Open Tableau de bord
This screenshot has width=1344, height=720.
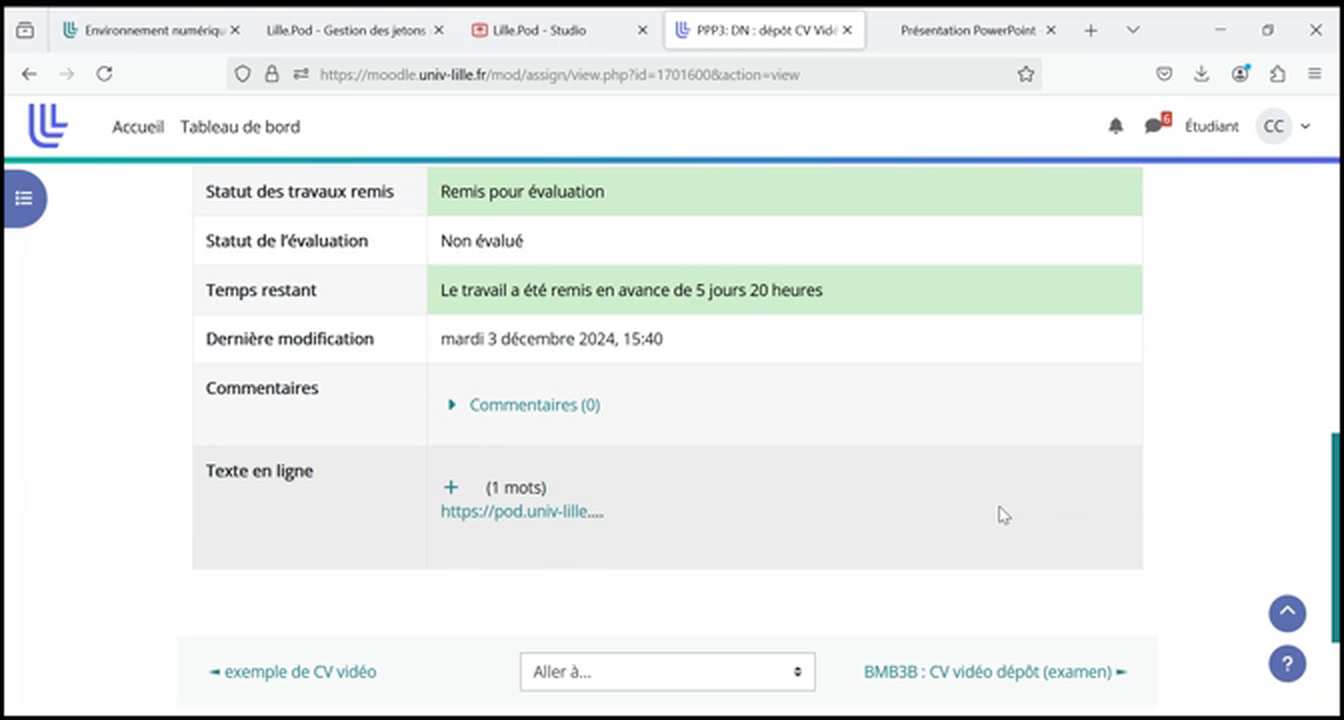pos(240,126)
